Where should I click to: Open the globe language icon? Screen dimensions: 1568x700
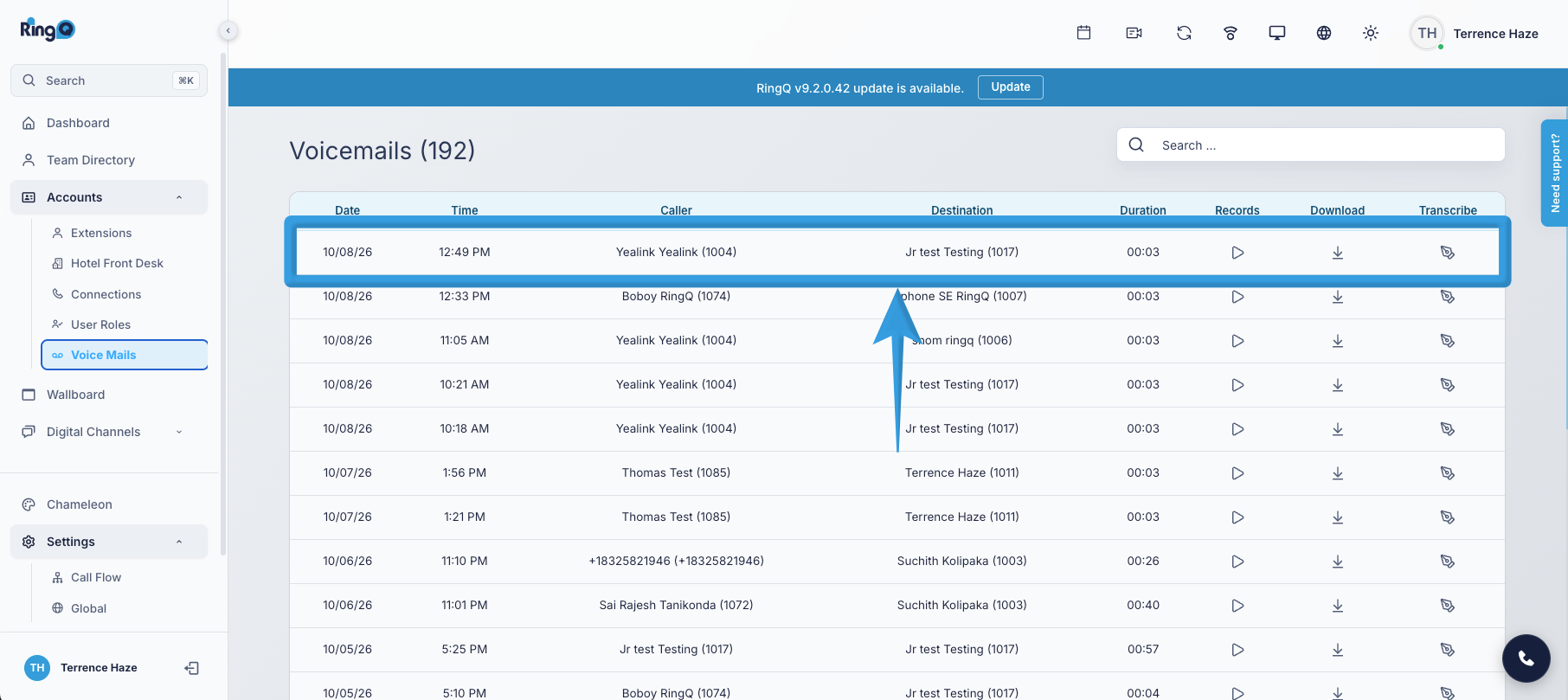click(x=1324, y=33)
